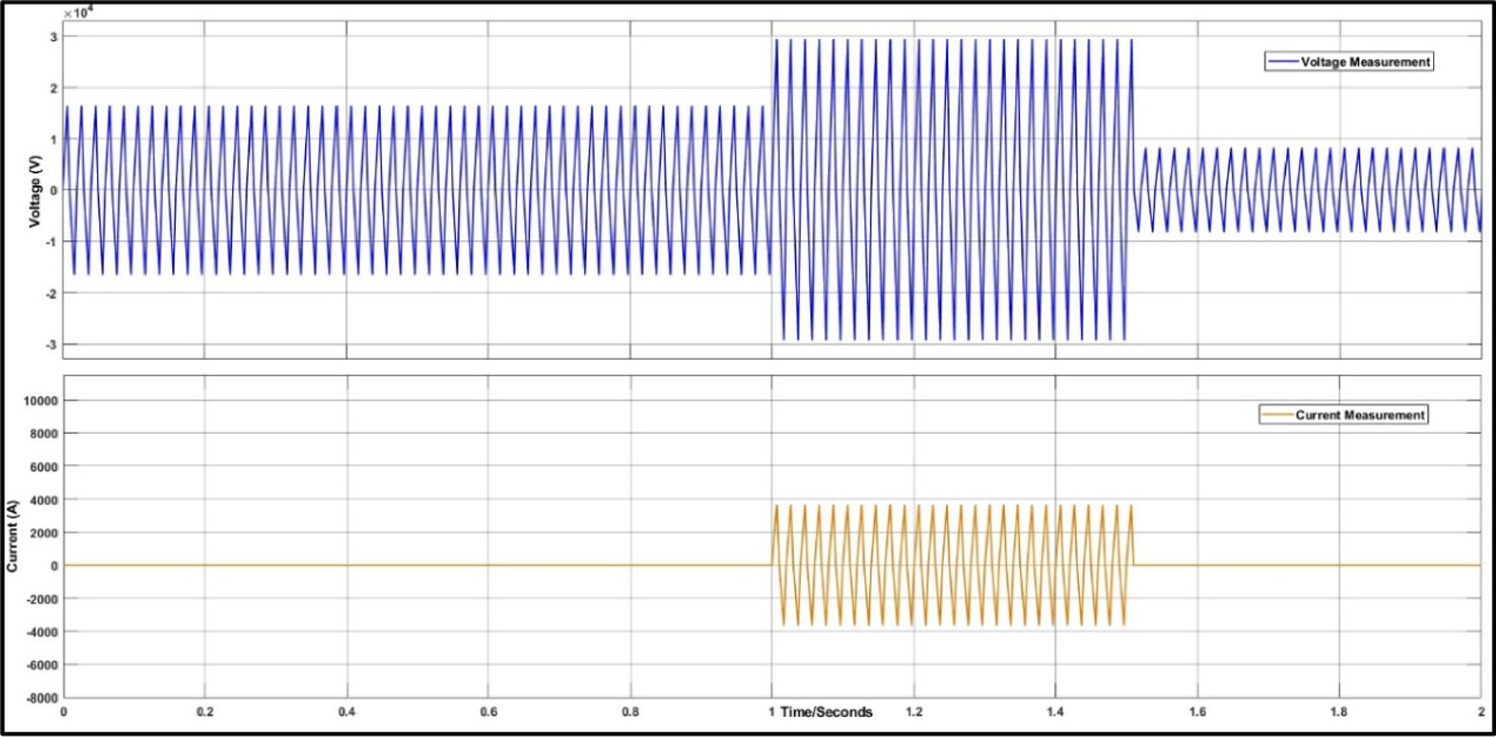Image resolution: width=1496 pixels, height=737 pixels.
Task: Click the Time/Seconds axis label
Action: pos(828,713)
